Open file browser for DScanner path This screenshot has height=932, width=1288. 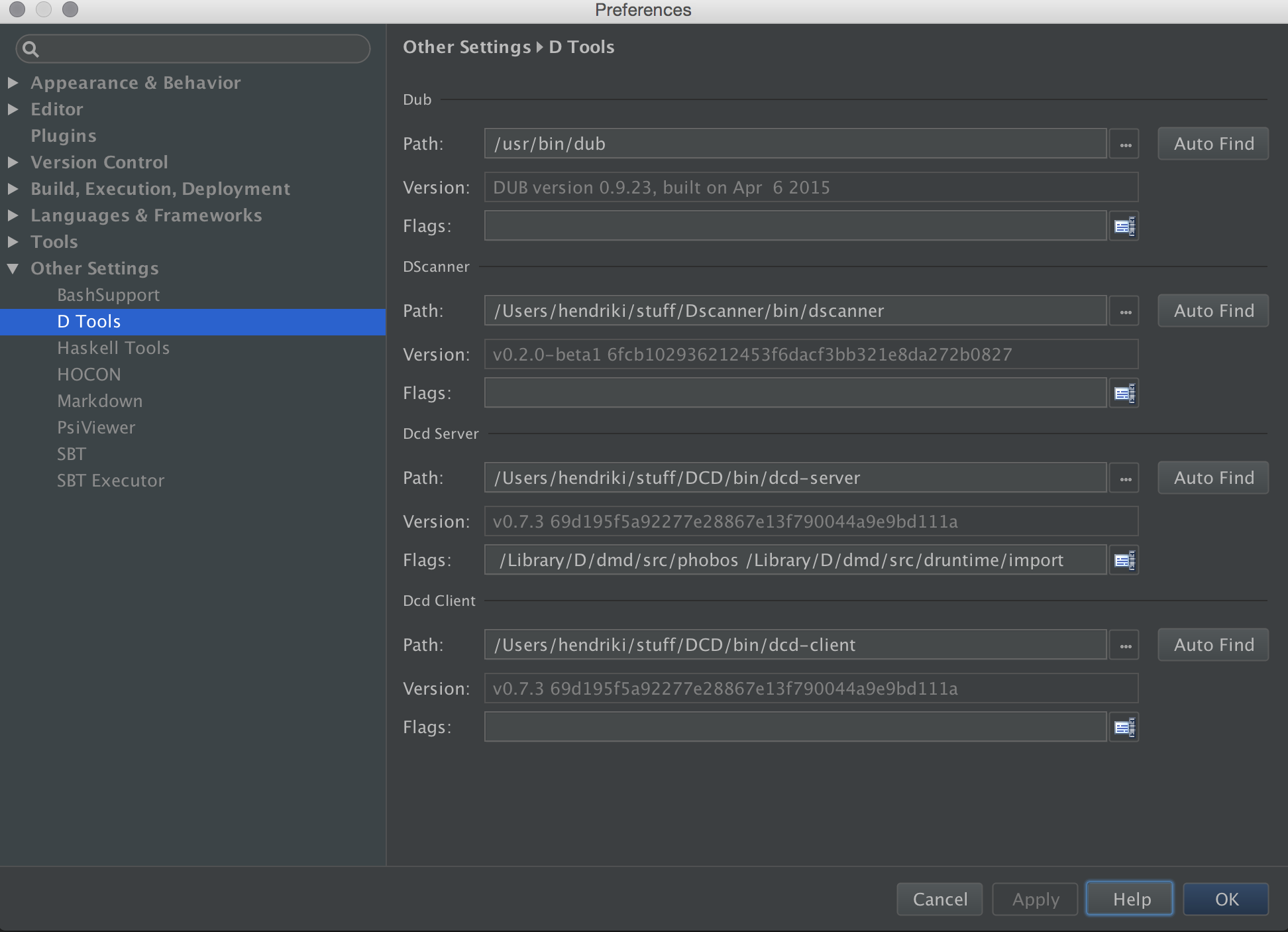(1125, 311)
